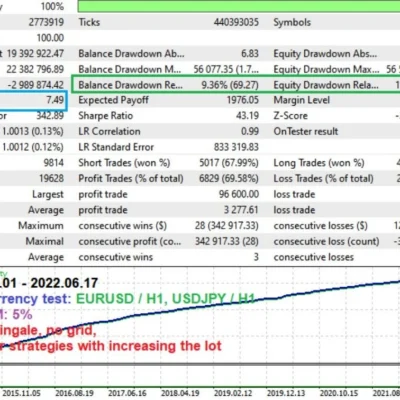Image resolution: width=400 pixels, height=400 pixels.
Task: Select Loss Trades (% of total) label
Action: [323, 178]
